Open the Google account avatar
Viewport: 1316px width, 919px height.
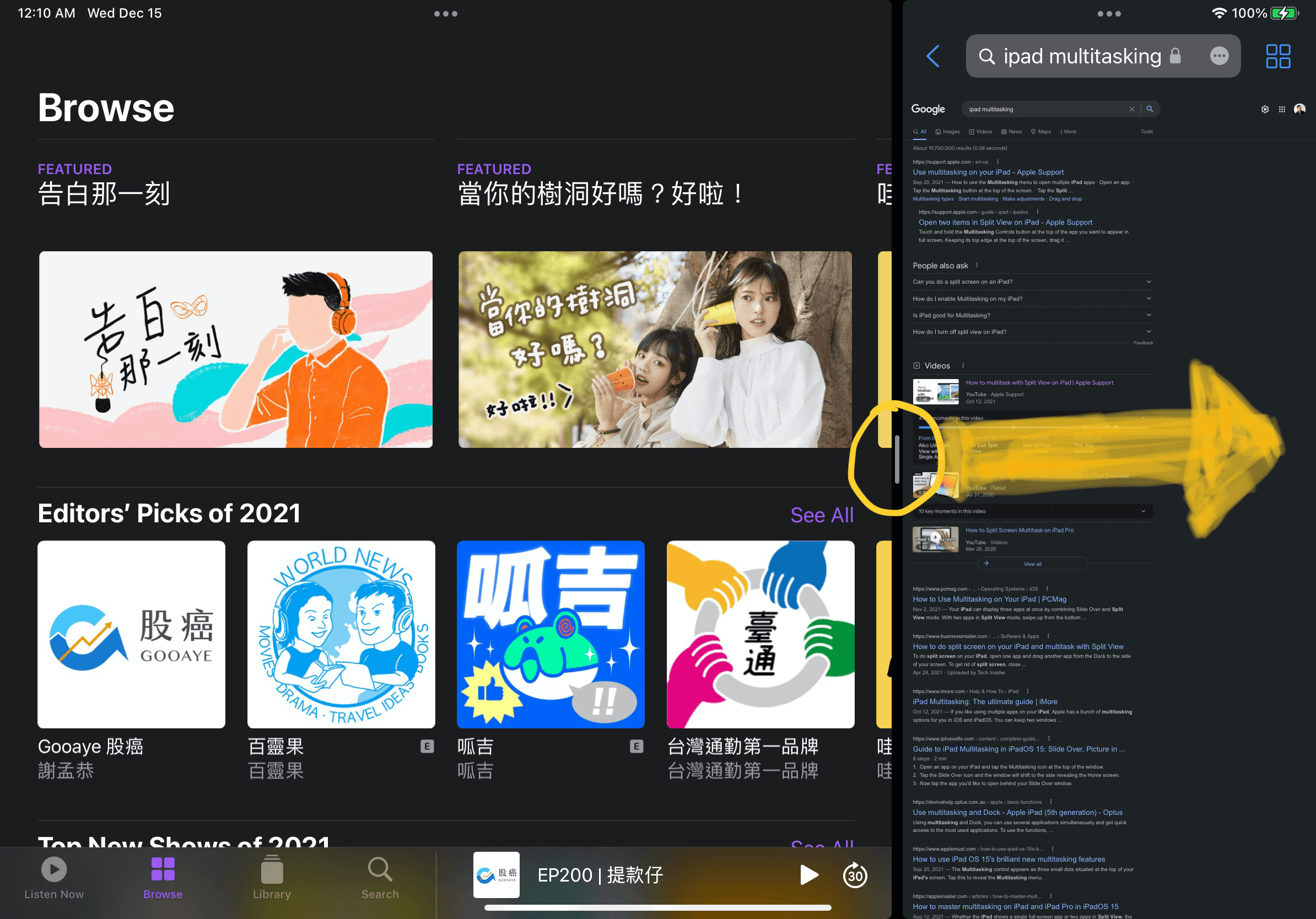coord(1299,109)
